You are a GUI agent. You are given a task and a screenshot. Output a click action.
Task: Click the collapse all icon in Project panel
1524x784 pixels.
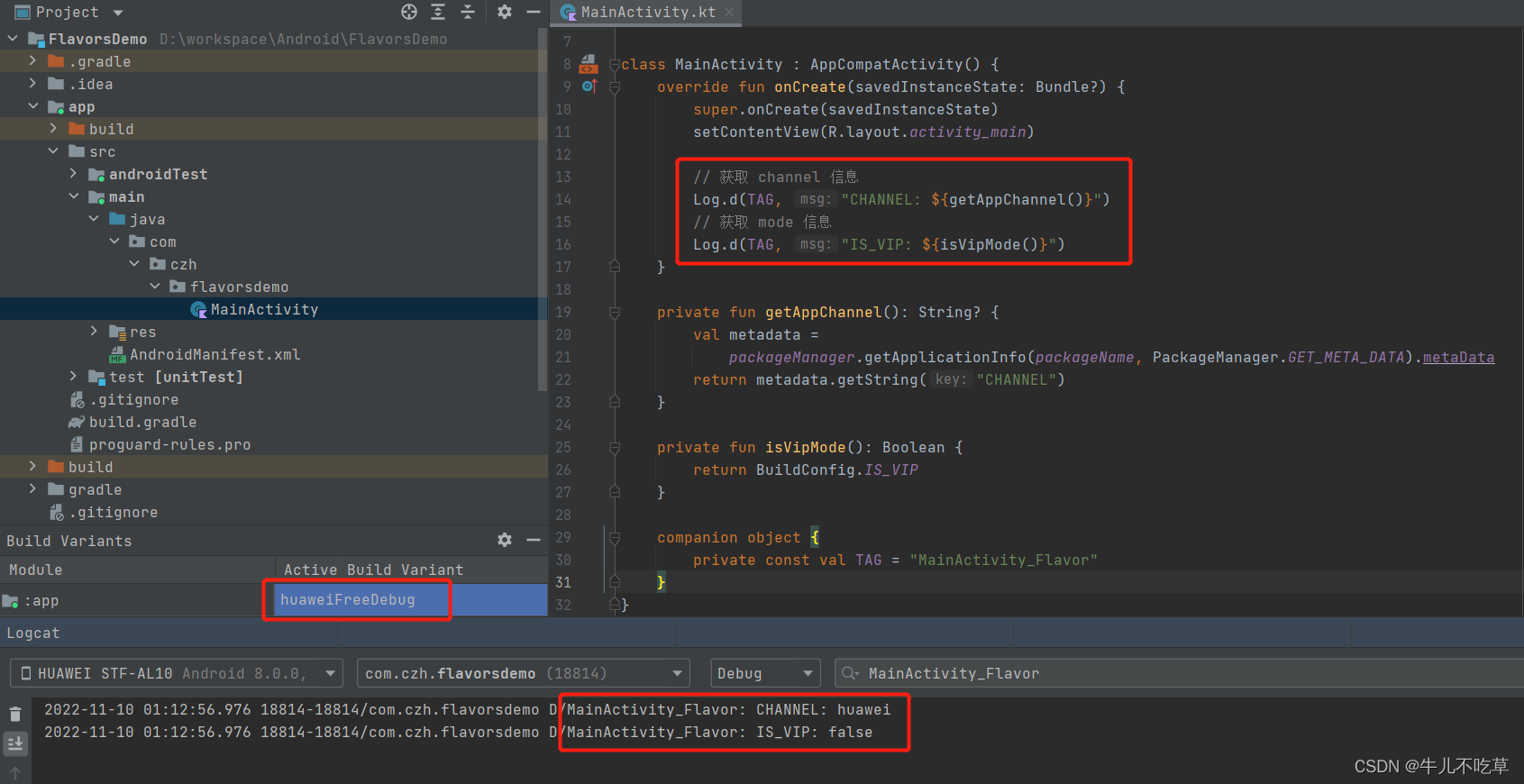468,12
